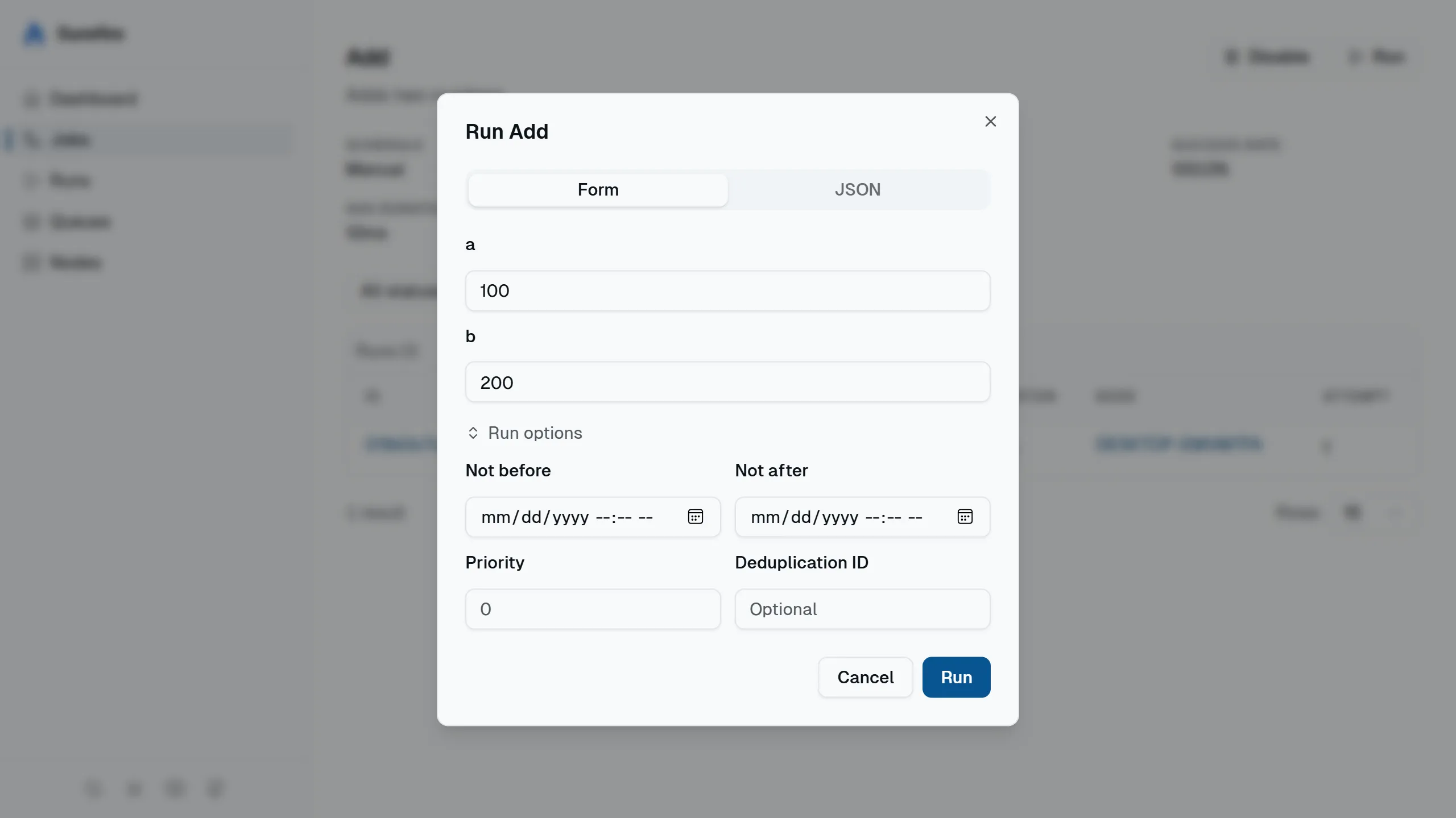Image resolution: width=1456 pixels, height=818 pixels.
Task: Click the 'a' input field
Action: pos(727,290)
